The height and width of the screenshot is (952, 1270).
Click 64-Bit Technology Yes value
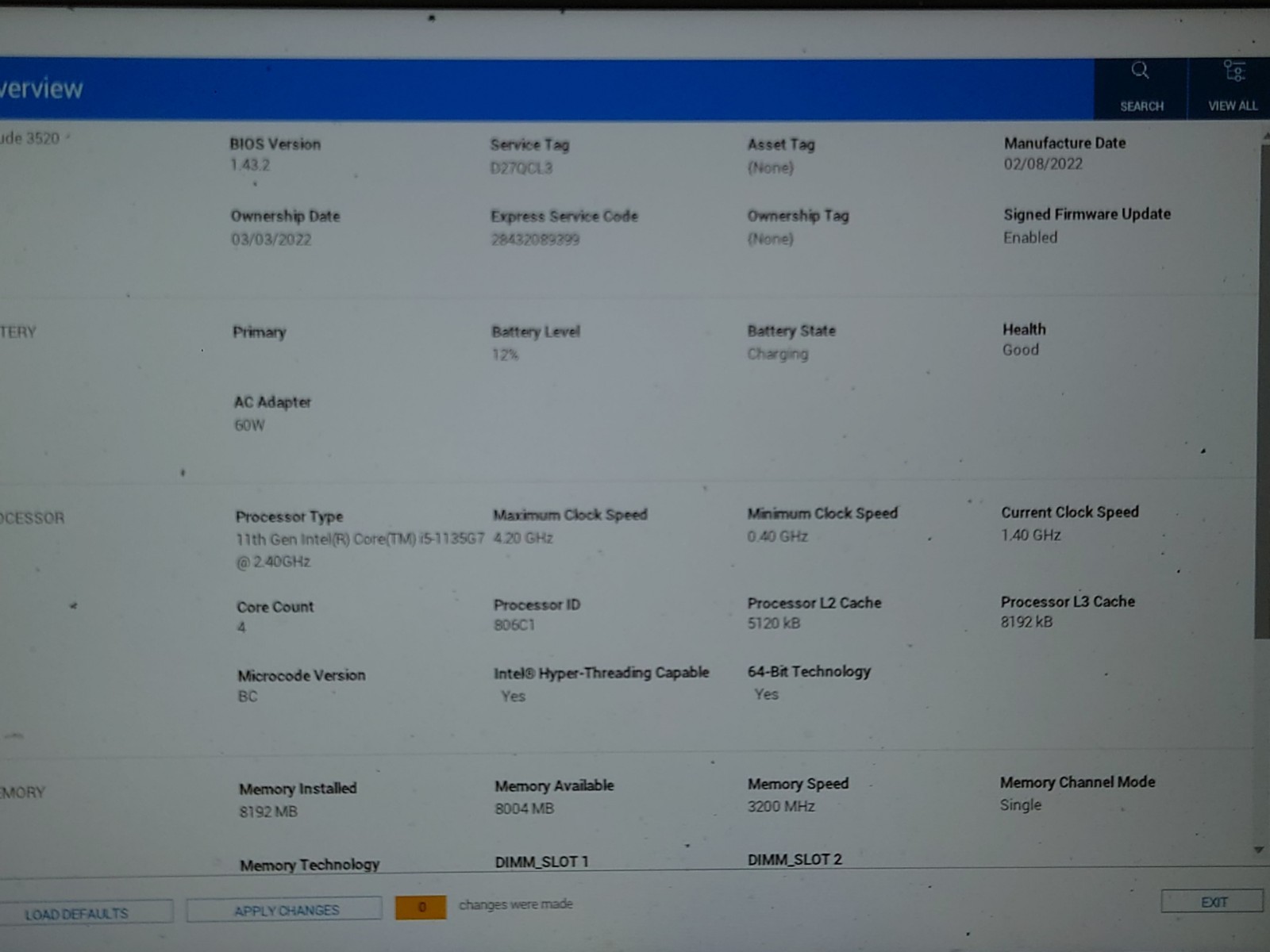click(767, 694)
